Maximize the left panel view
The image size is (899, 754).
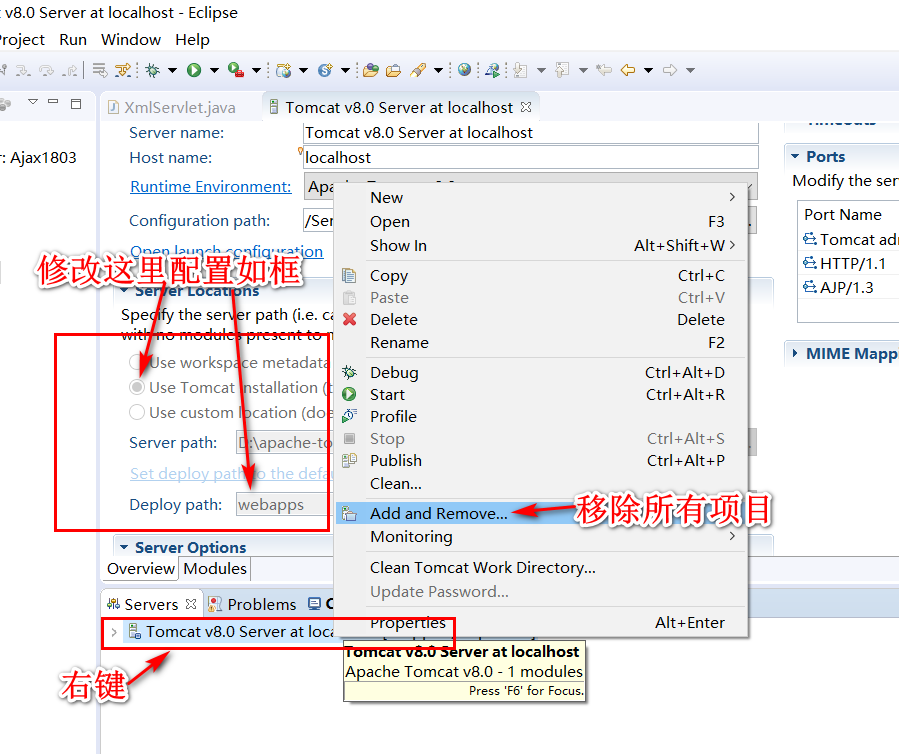pyautogui.click(x=76, y=104)
